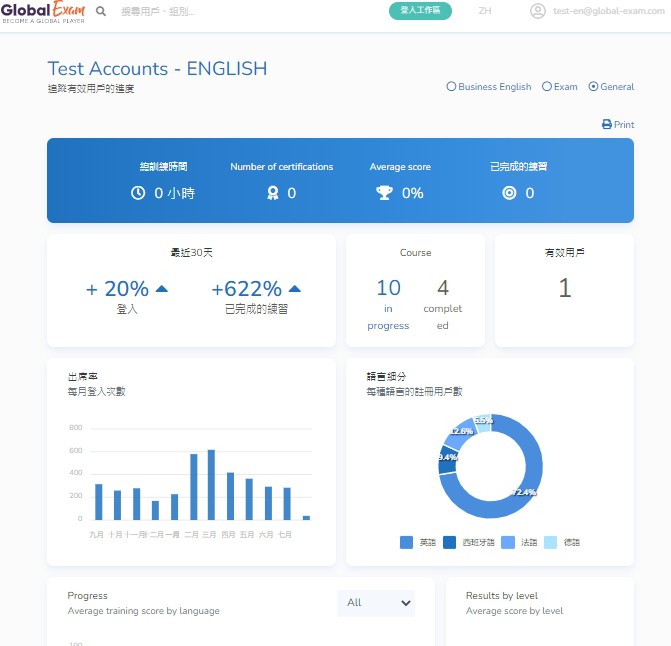Click the certification ribbon icon
The image size is (671, 646).
coord(272,193)
